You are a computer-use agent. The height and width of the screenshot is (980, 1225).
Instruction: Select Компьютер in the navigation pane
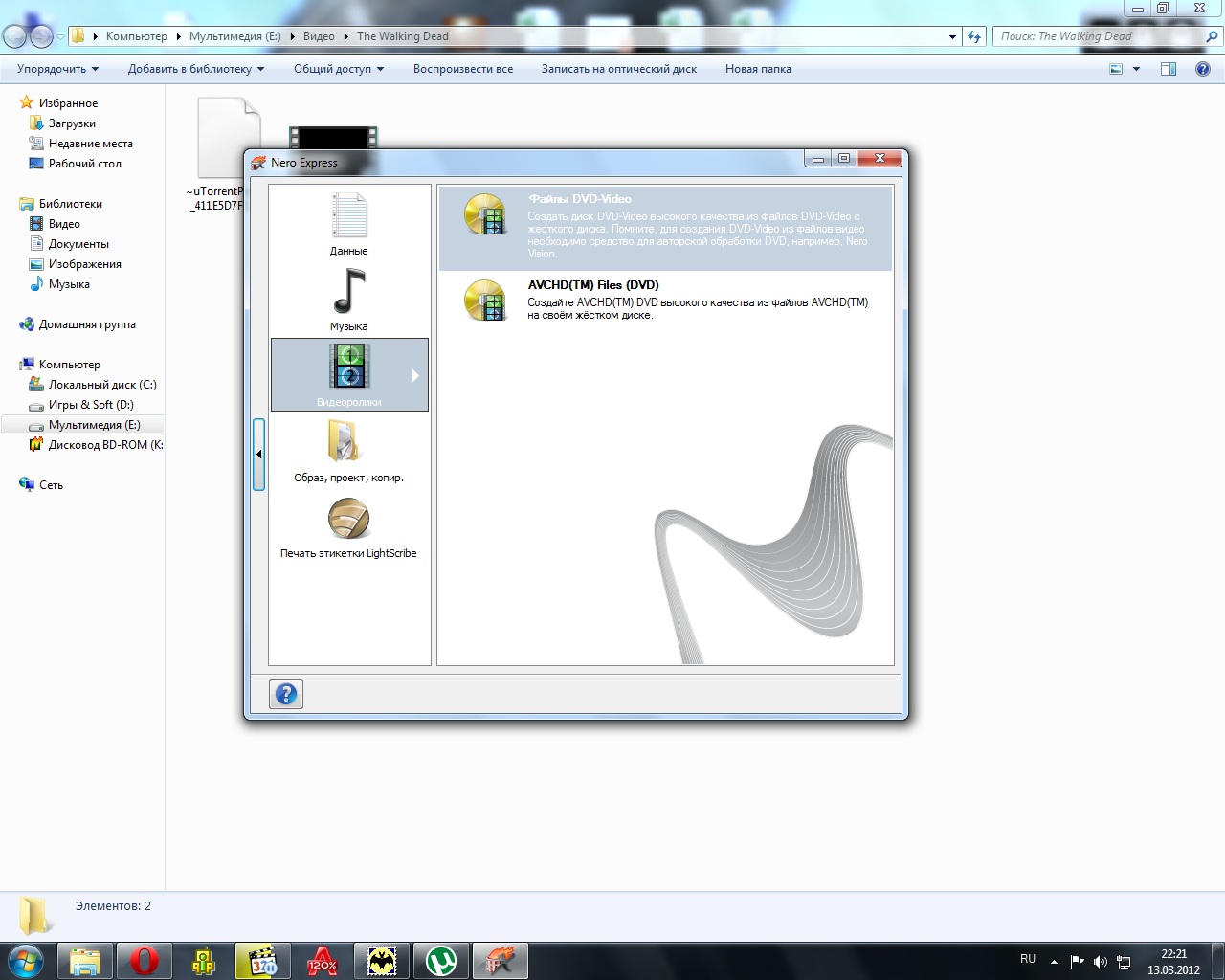[69, 365]
